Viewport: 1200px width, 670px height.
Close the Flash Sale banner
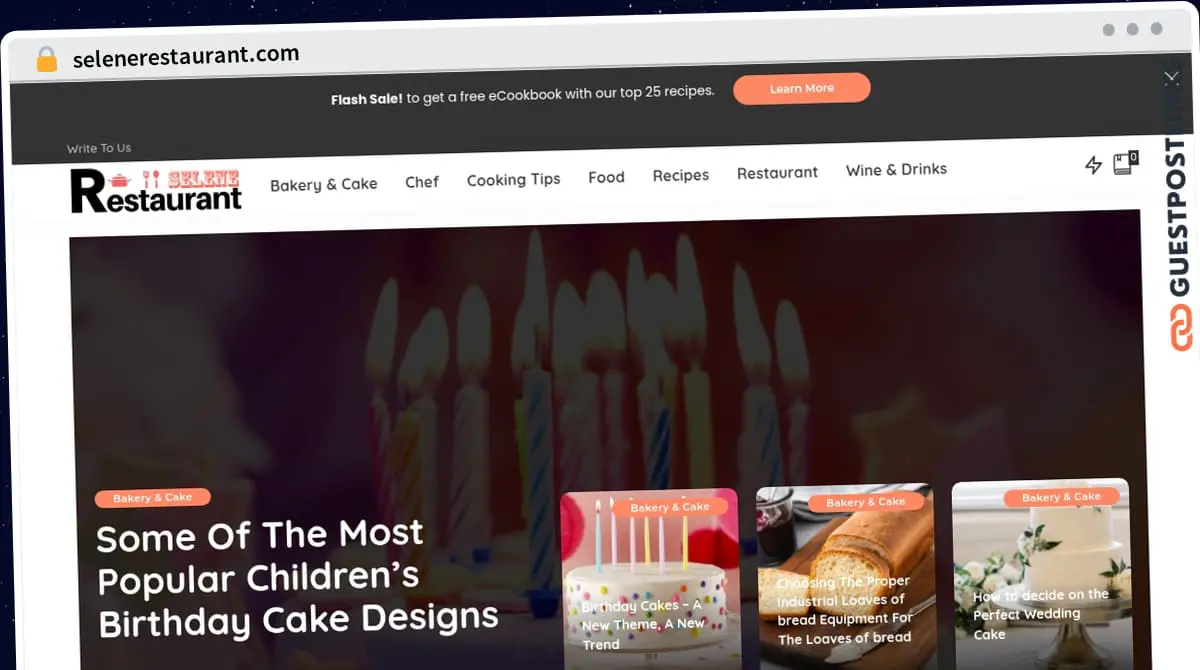tap(1171, 77)
